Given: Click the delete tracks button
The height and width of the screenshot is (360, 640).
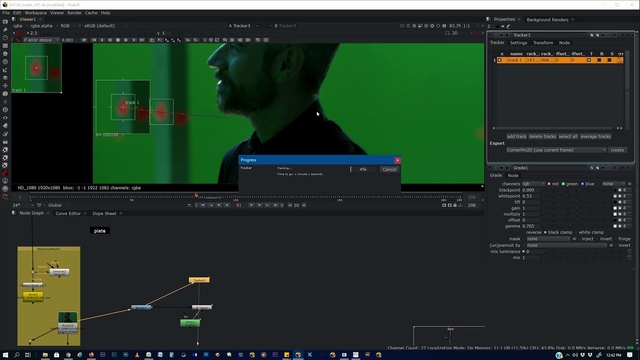Looking at the screenshot, I should (x=542, y=136).
